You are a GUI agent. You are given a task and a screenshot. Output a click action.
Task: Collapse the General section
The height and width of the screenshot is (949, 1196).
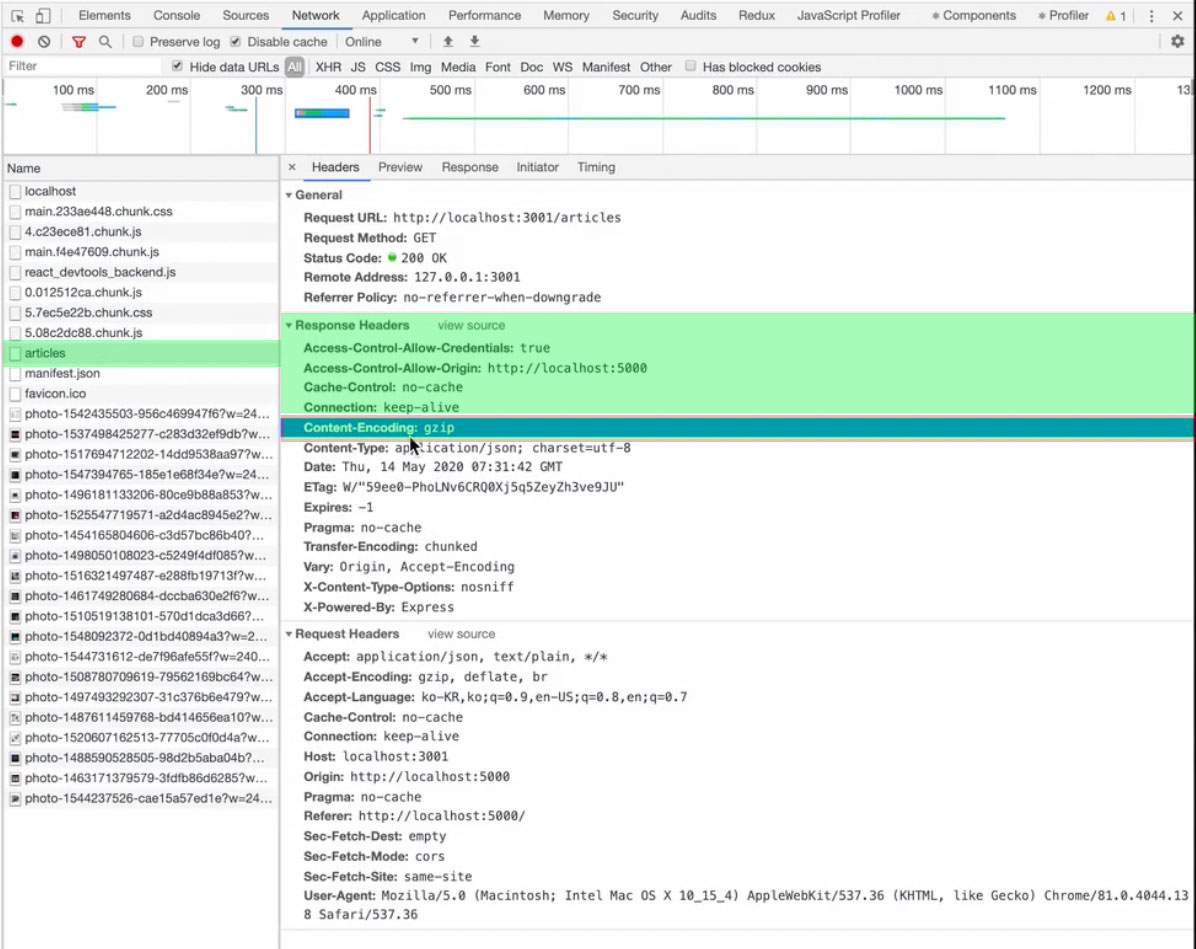click(x=289, y=195)
